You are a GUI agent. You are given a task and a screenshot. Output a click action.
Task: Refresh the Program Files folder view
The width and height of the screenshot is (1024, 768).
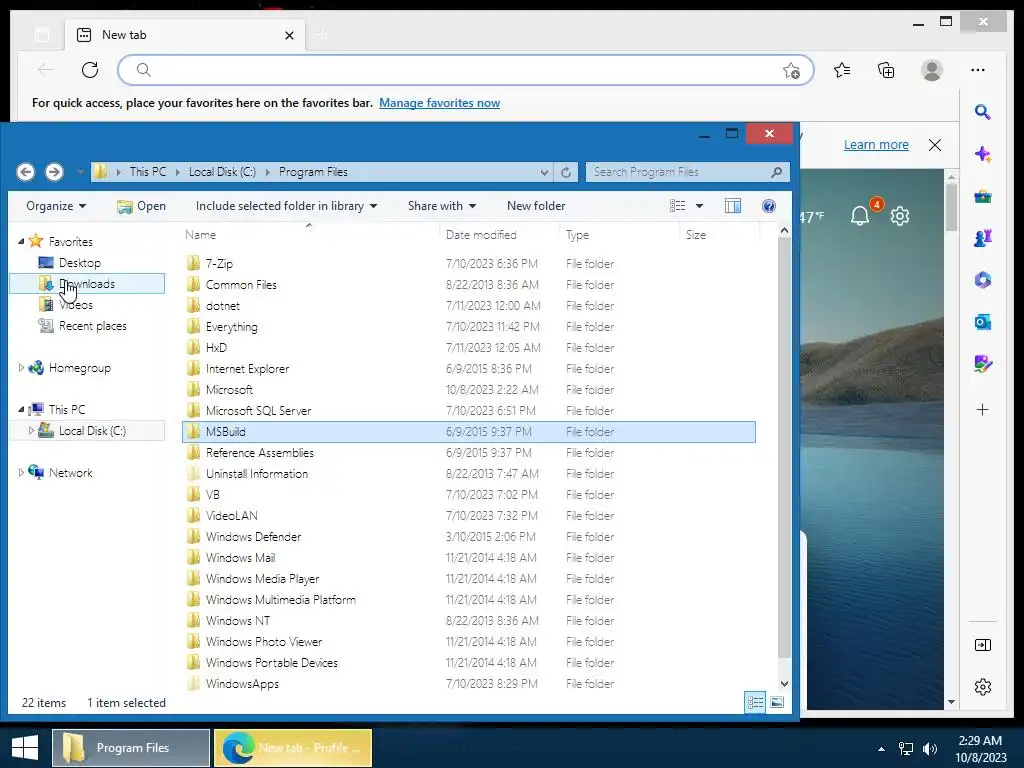[x=566, y=172]
